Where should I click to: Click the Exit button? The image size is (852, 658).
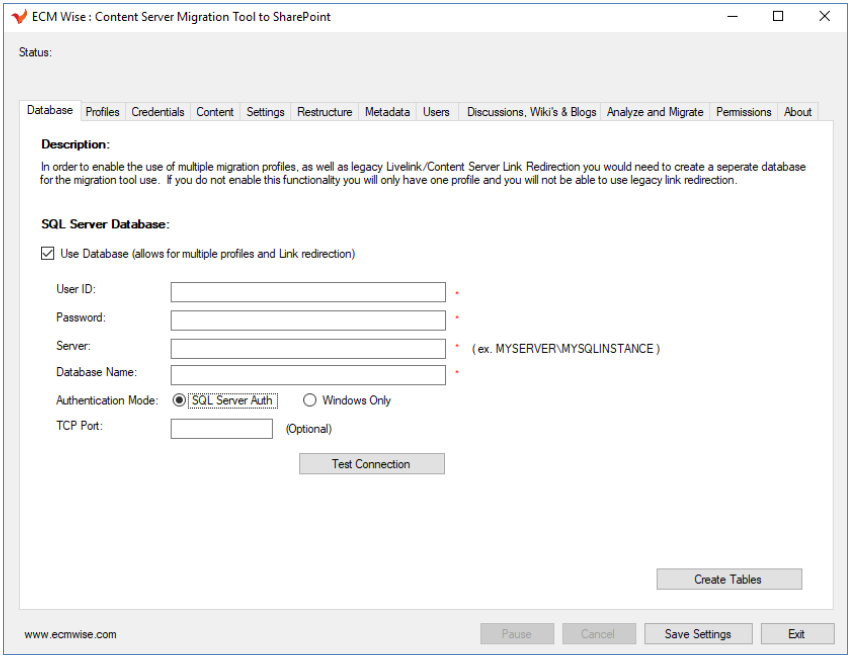click(796, 634)
